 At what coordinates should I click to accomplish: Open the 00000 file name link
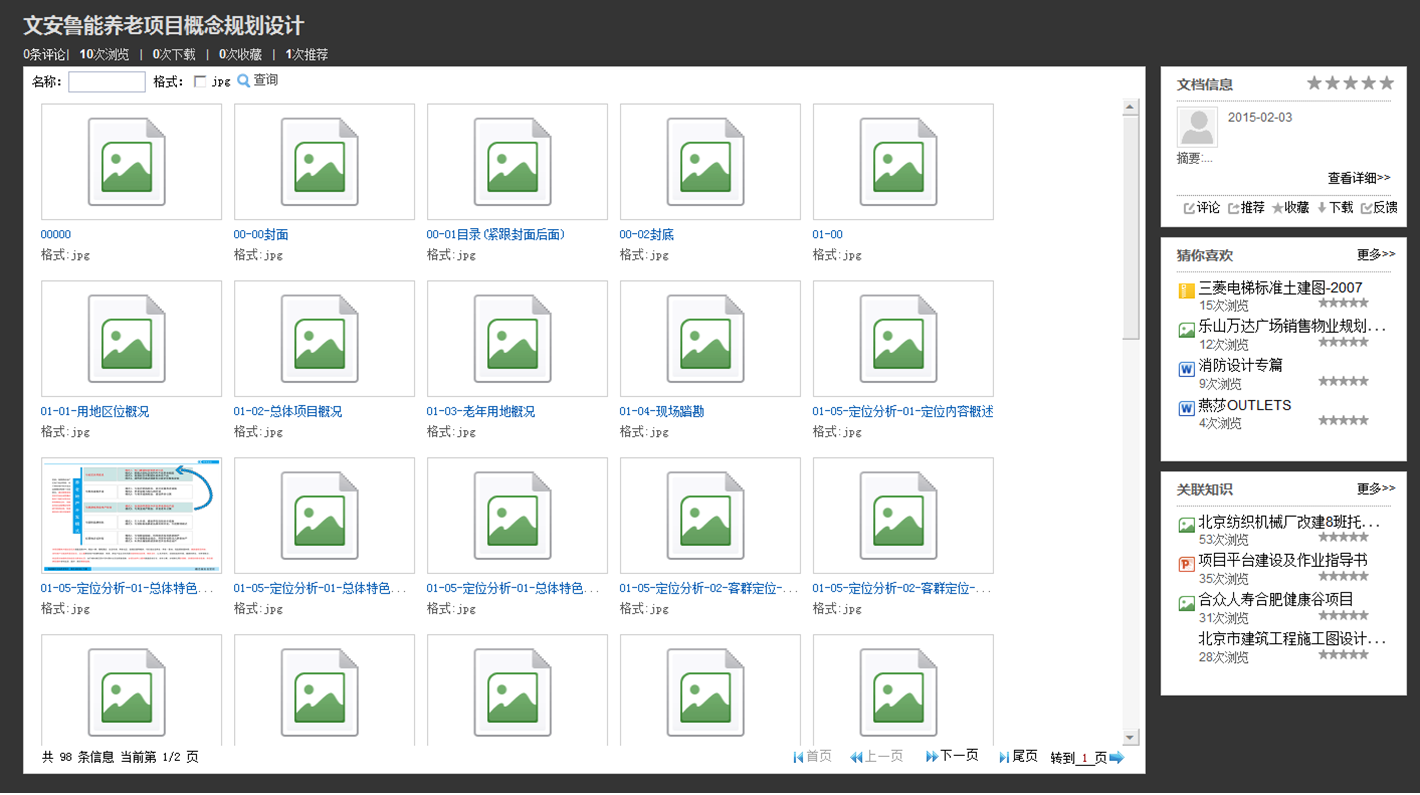[56, 235]
